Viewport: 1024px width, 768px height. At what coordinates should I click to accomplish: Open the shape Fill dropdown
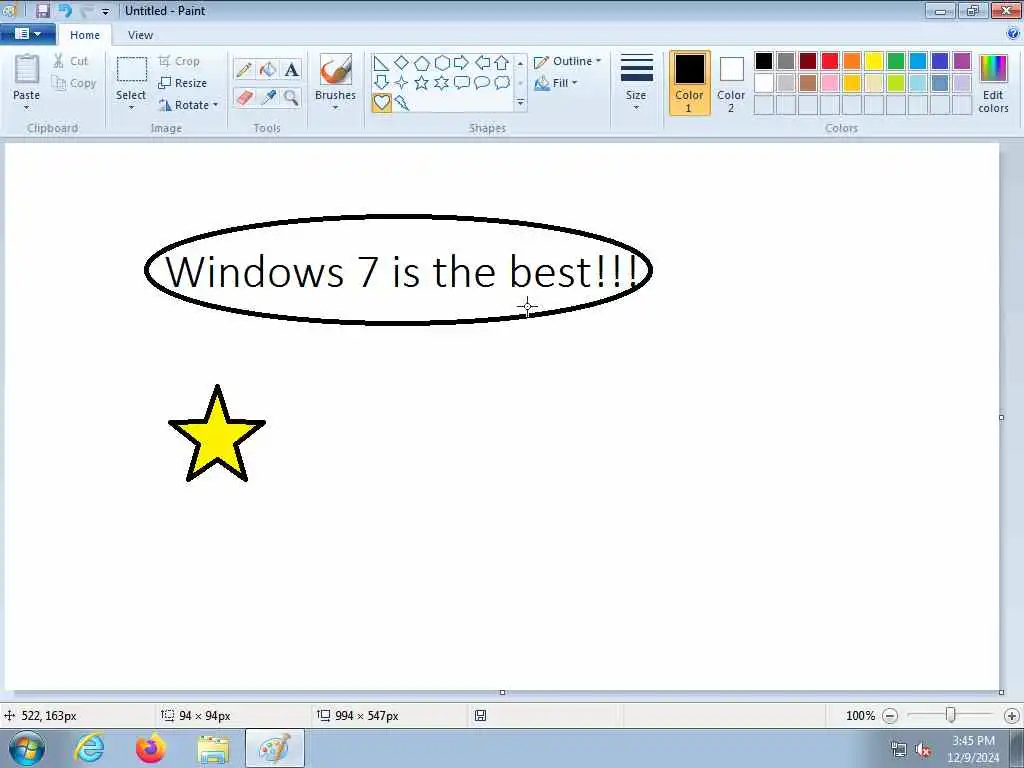point(556,83)
